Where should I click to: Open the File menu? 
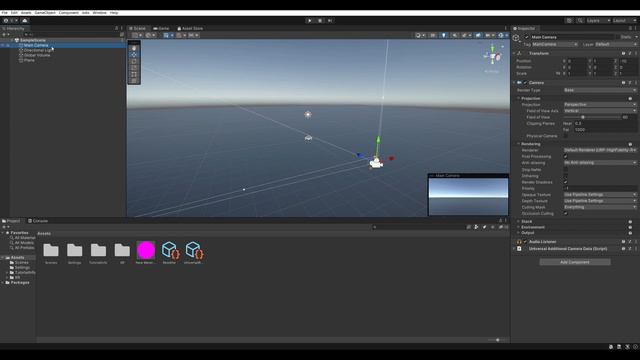(x=4, y=13)
